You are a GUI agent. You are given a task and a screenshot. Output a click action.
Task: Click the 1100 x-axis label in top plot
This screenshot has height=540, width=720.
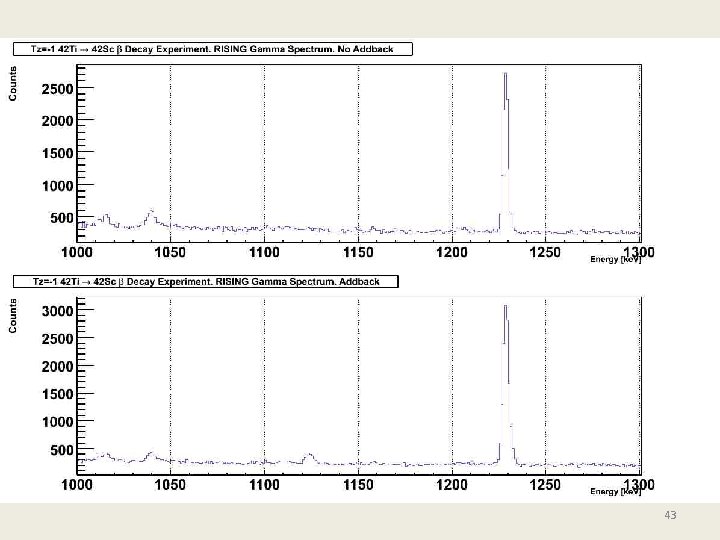[x=264, y=252]
